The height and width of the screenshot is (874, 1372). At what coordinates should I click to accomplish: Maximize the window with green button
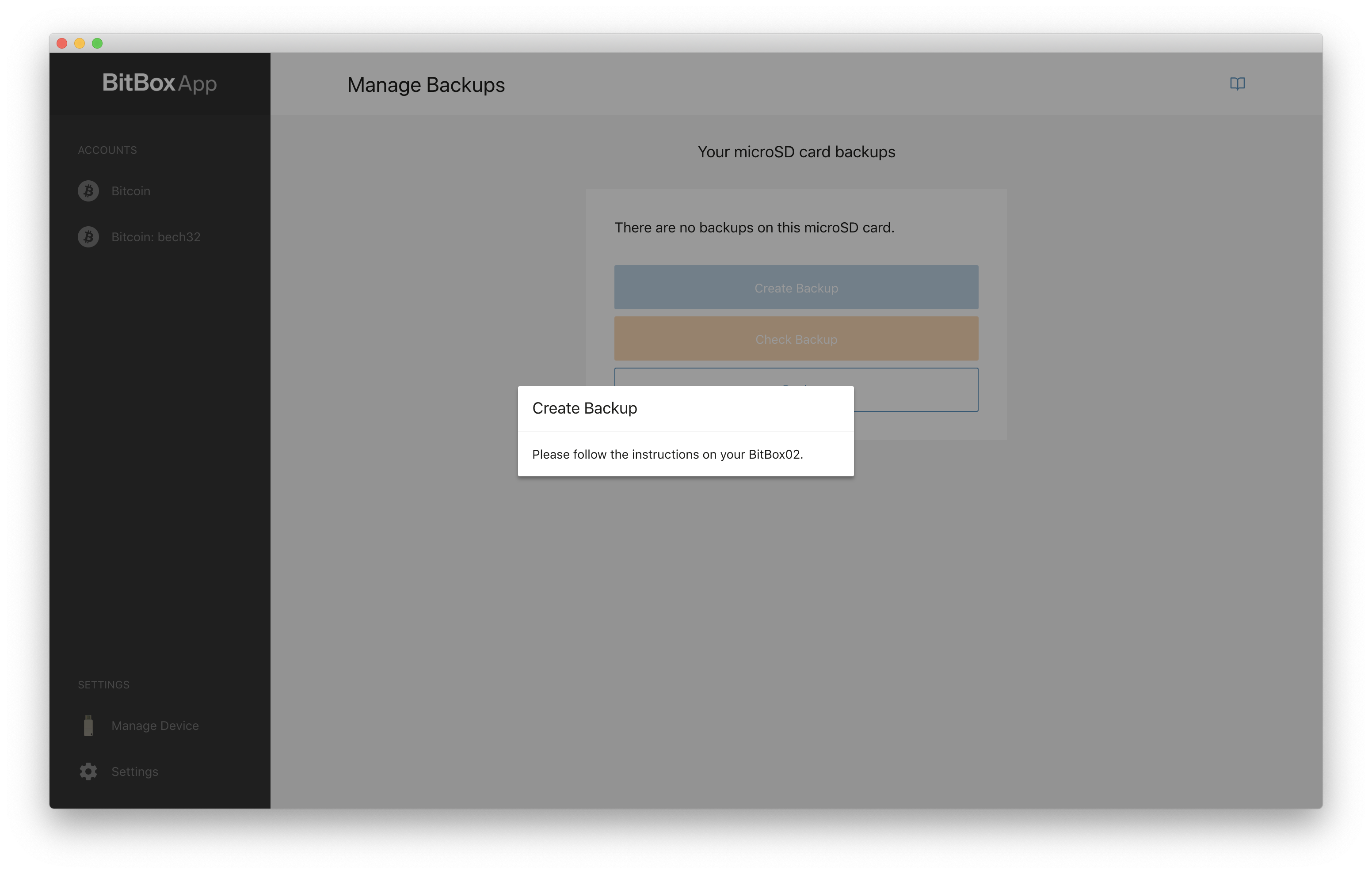pyautogui.click(x=97, y=43)
